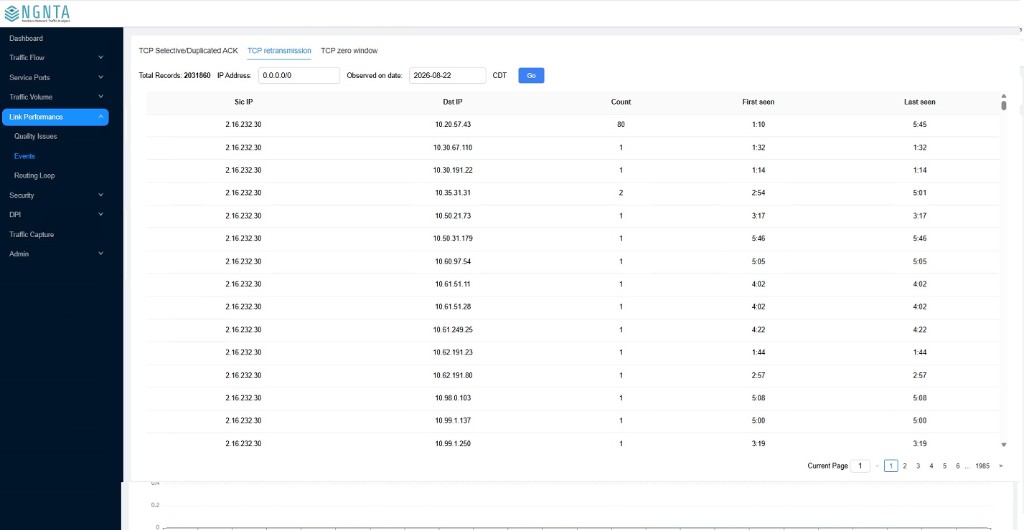
Task: Click the NGNTA logo
Action: tap(37, 13)
